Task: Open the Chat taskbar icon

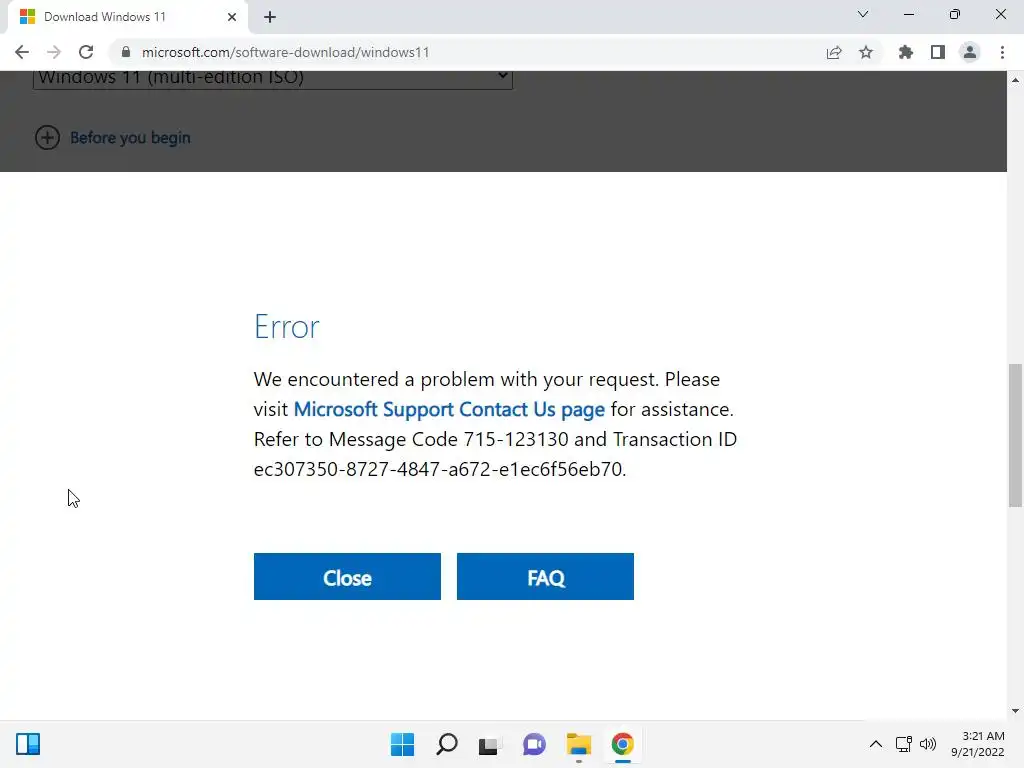Action: click(534, 744)
